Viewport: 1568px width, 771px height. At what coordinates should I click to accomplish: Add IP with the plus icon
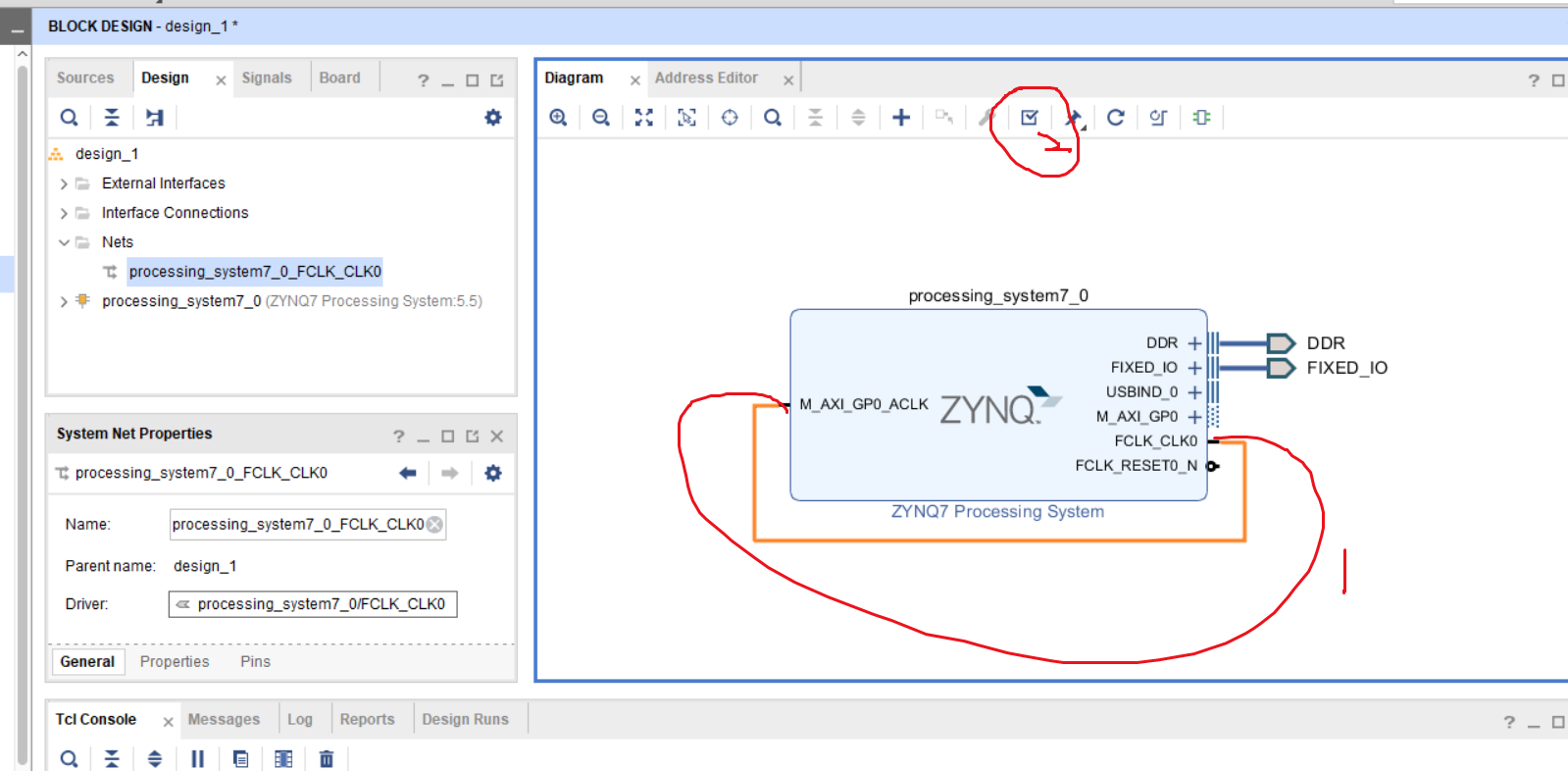click(x=901, y=118)
